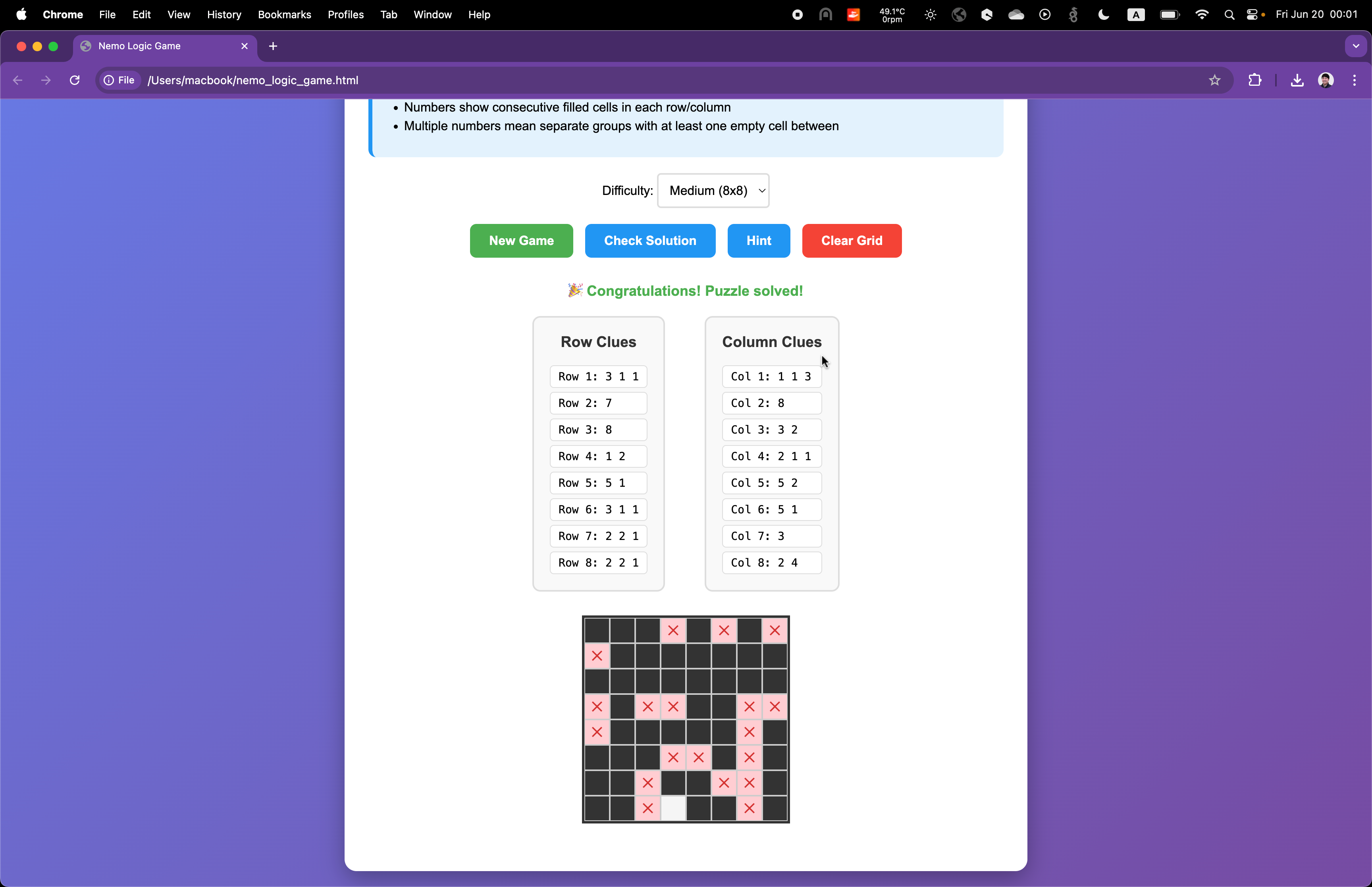Toggle the X-marked cell in second row
The image size is (1372, 887).
coord(597,656)
